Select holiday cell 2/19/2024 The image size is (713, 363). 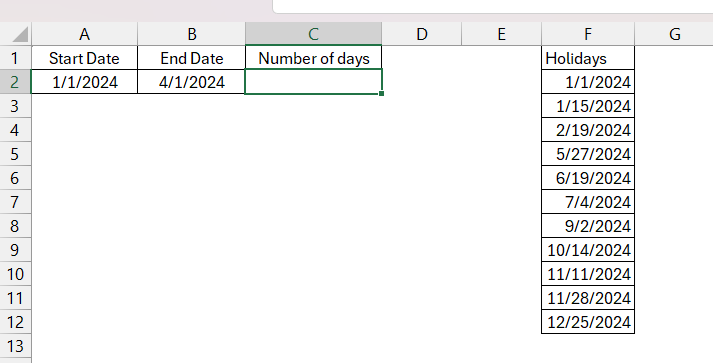588,130
